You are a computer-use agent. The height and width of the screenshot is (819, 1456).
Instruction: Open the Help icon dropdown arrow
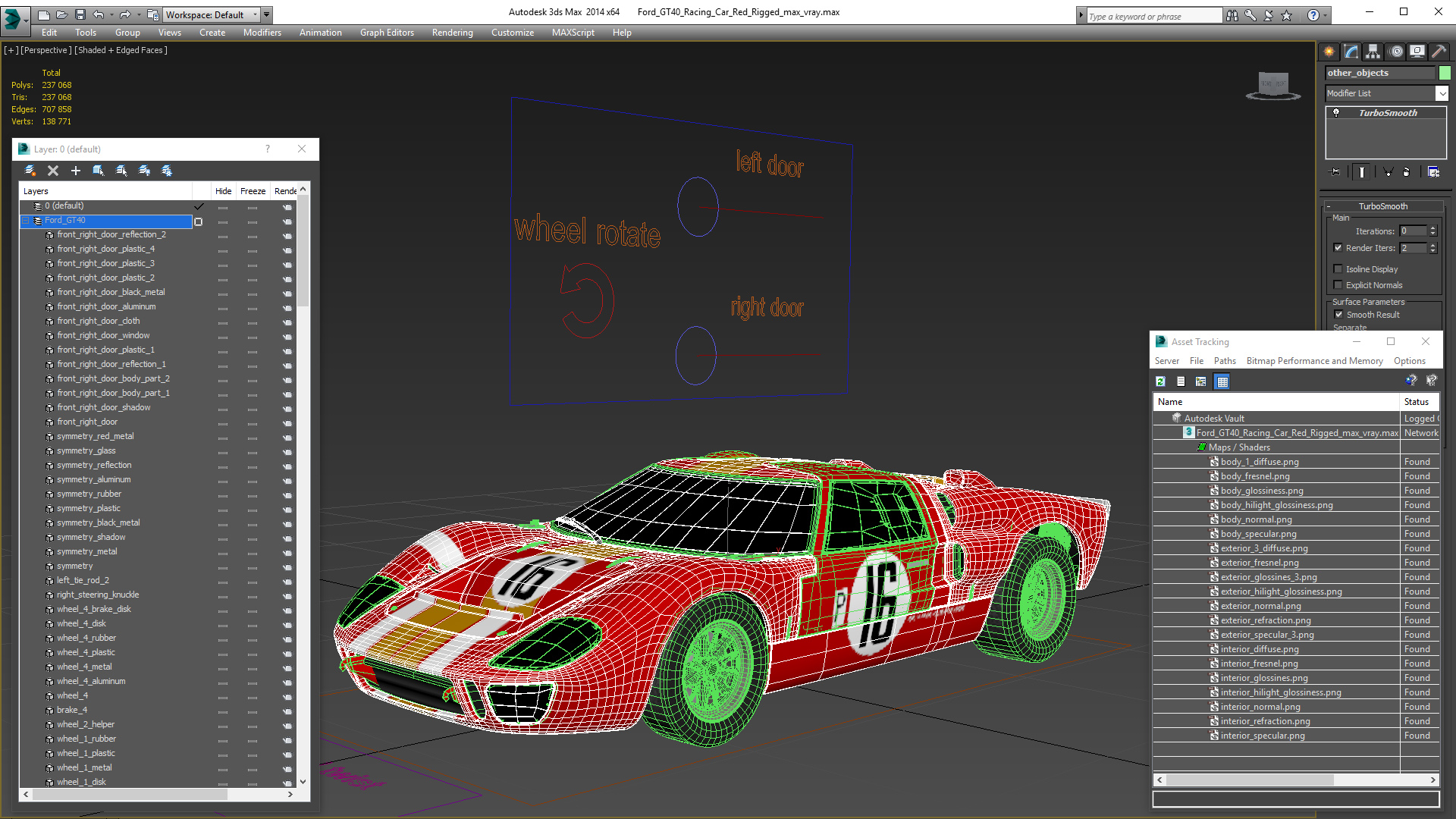click(1325, 15)
